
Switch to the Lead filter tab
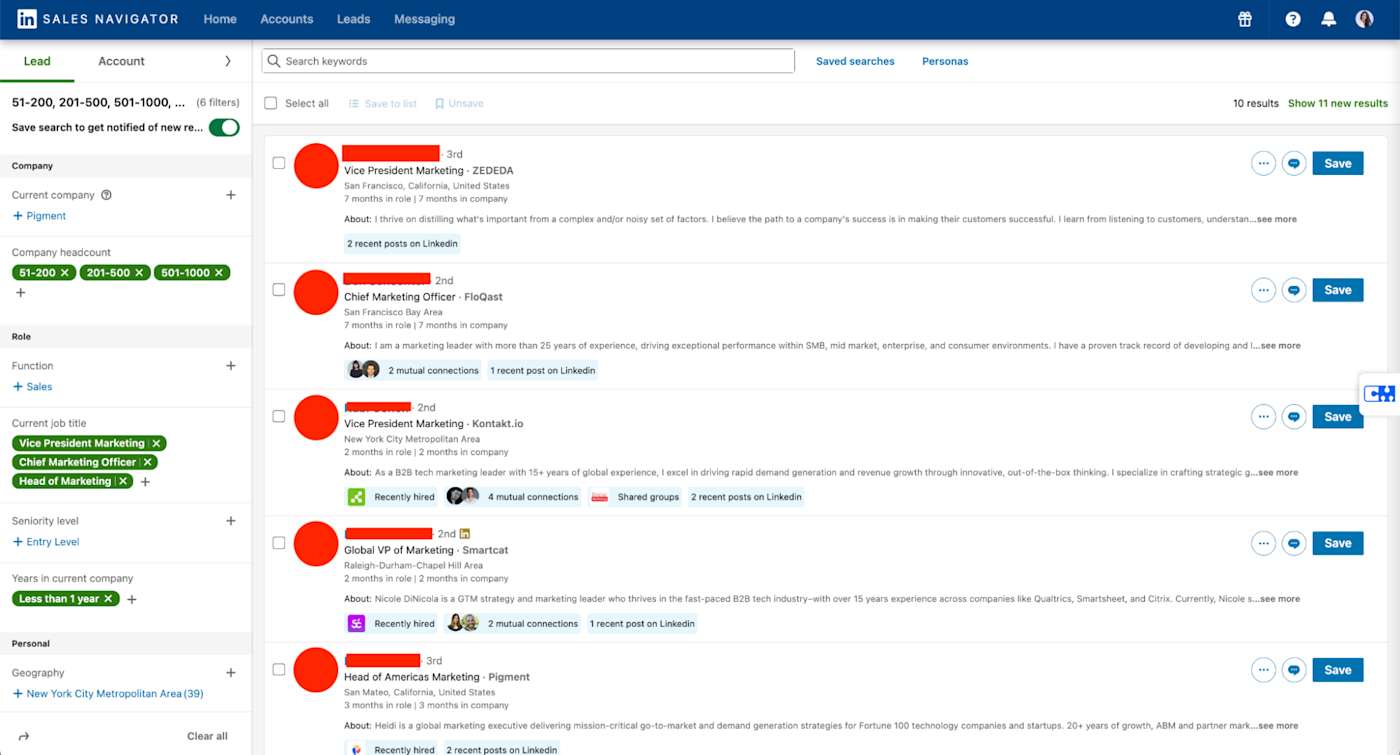(x=37, y=61)
